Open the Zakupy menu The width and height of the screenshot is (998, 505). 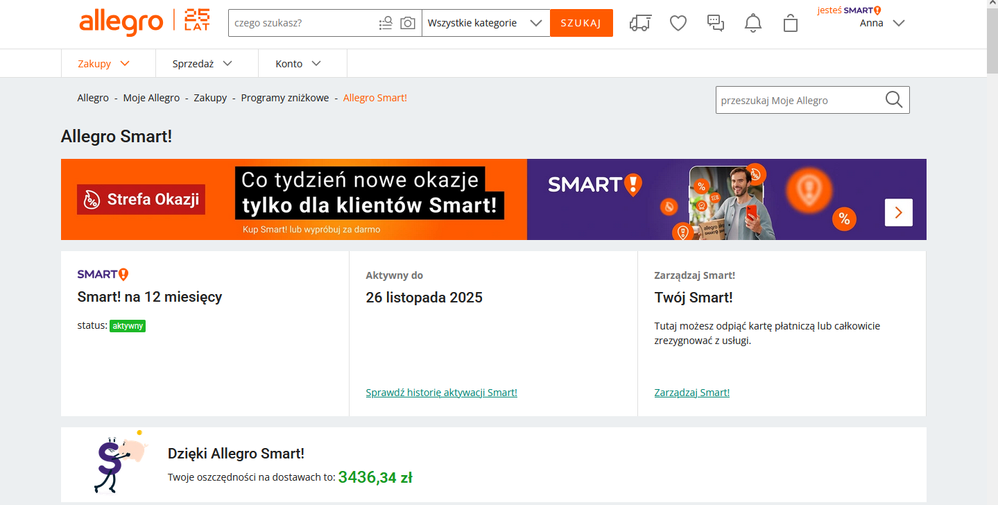pyautogui.click(x=104, y=64)
